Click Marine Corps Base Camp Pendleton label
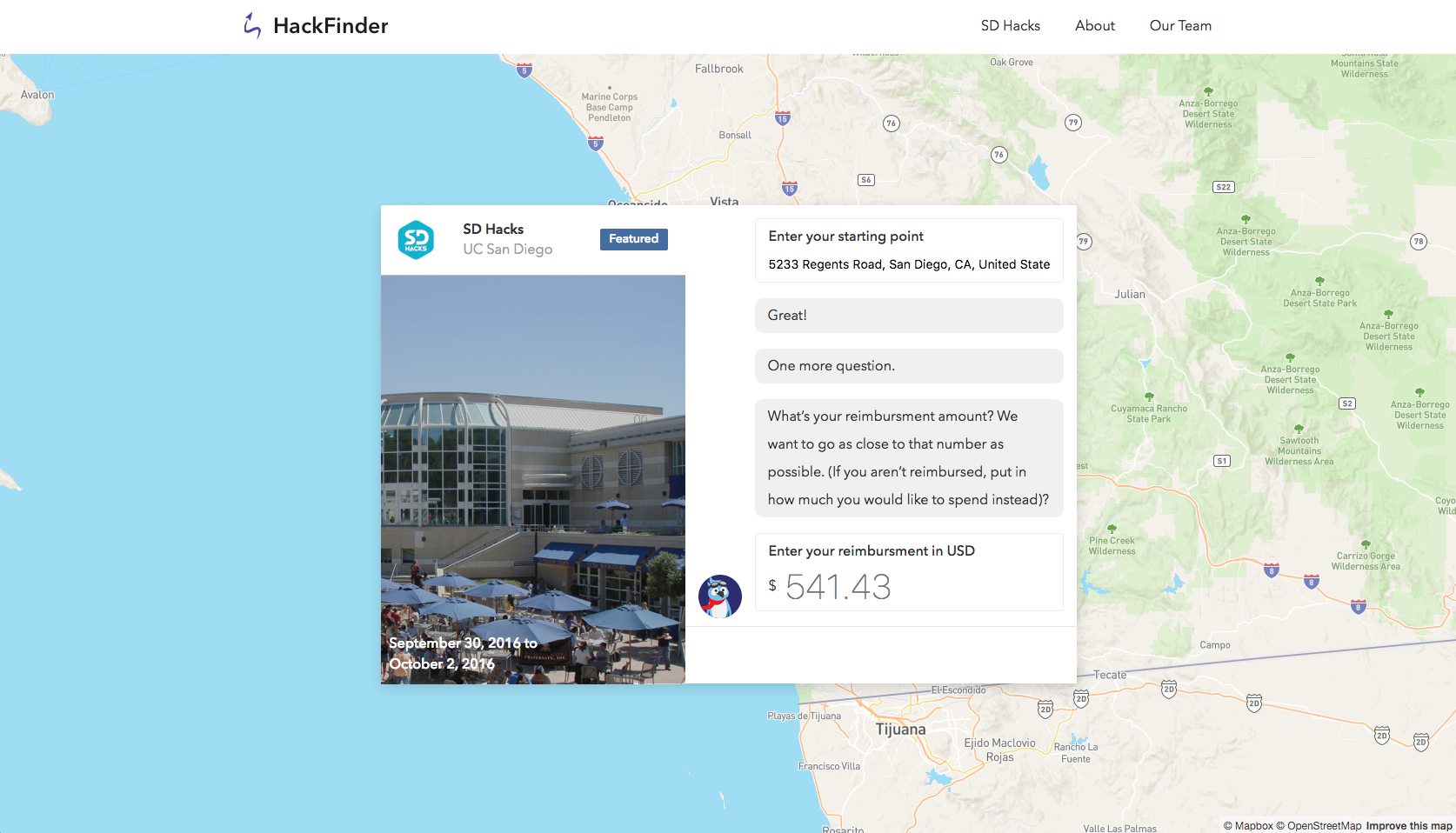 tap(610, 108)
